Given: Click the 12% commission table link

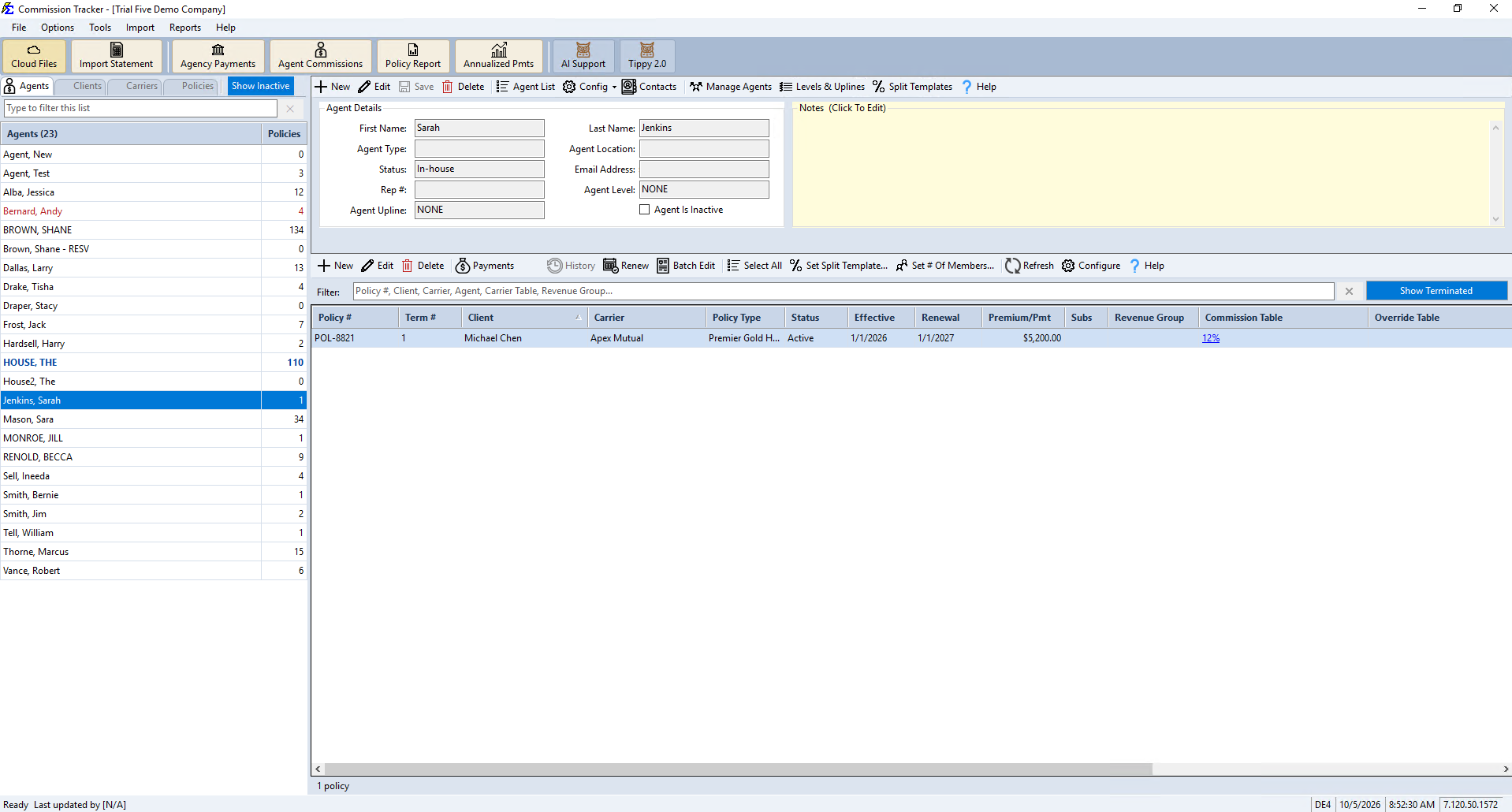Looking at the screenshot, I should point(1211,338).
